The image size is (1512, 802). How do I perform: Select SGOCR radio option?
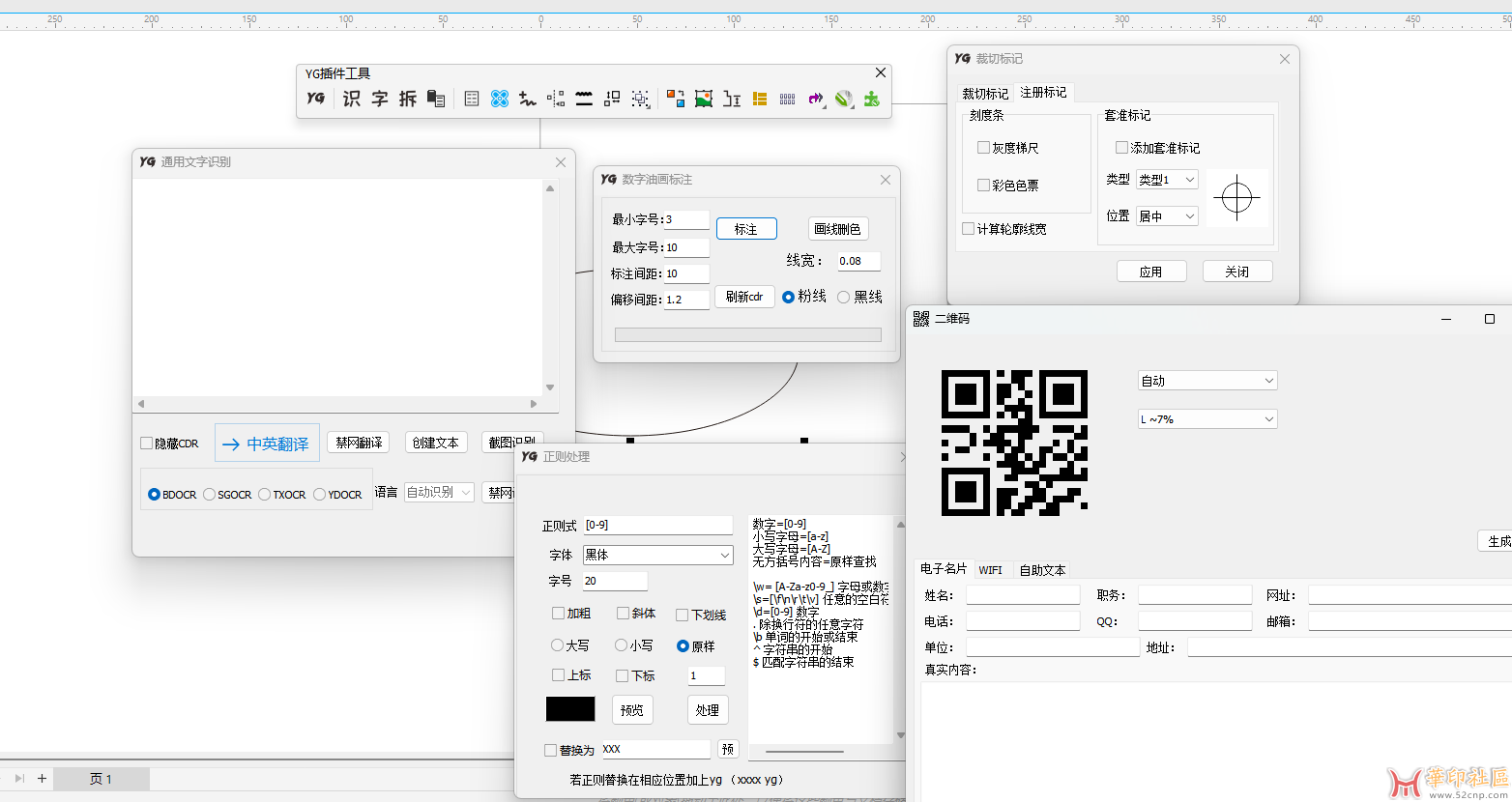[x=209, y=495]
